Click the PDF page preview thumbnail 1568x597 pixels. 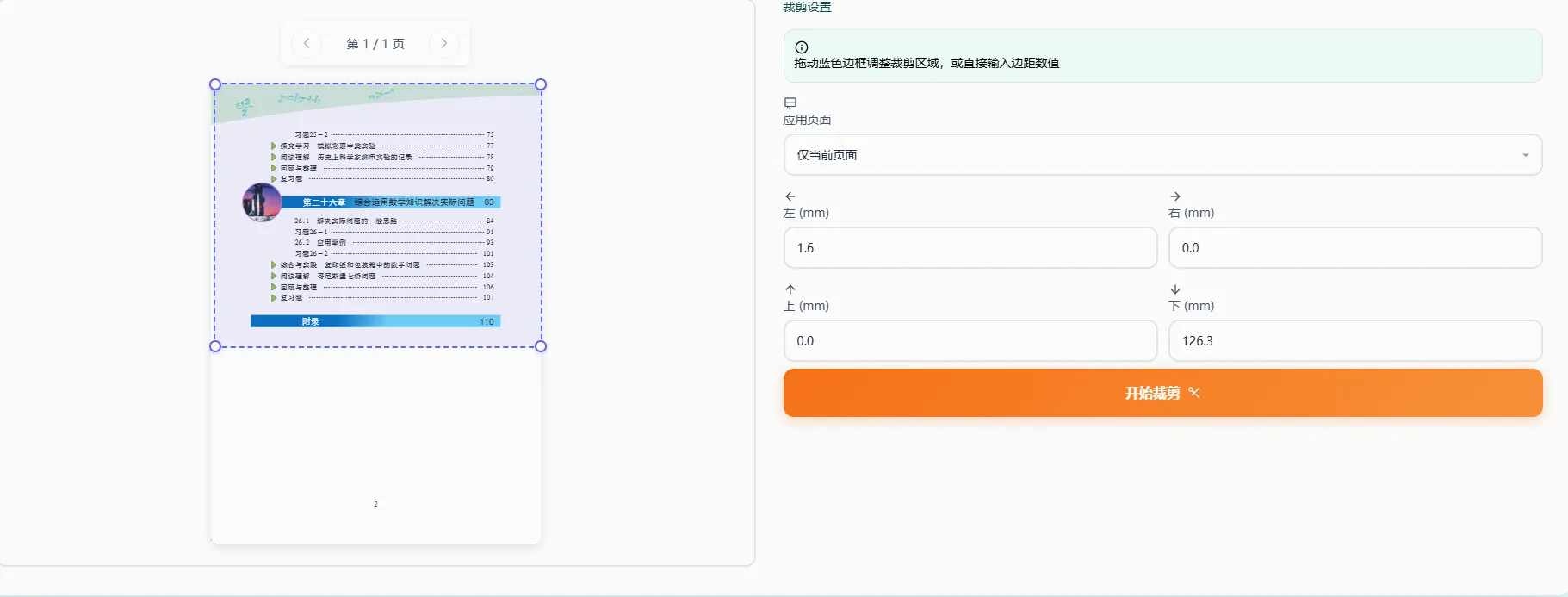tap(376, 314)
